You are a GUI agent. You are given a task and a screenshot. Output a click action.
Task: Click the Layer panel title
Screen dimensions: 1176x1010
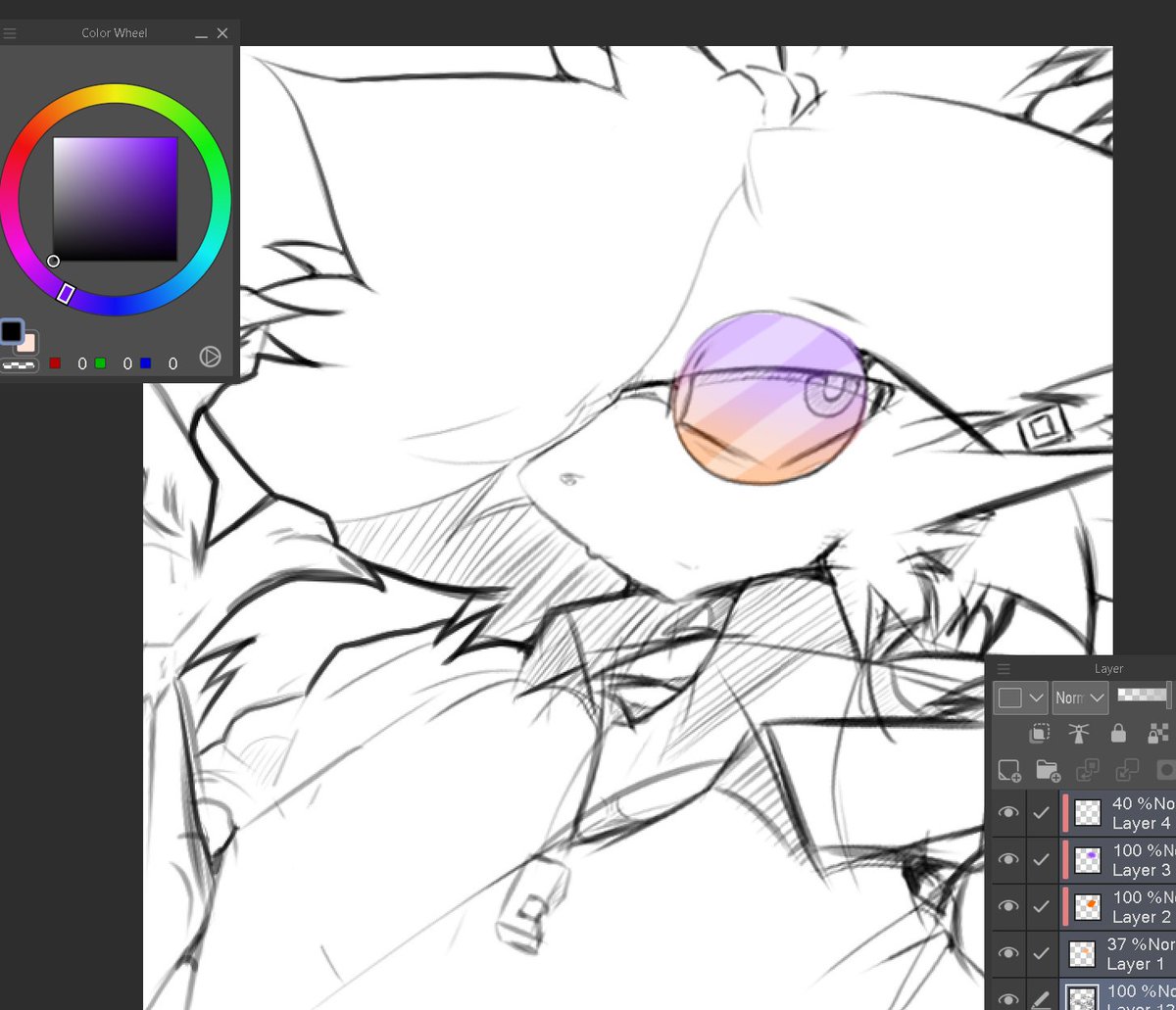(1108, 669)
